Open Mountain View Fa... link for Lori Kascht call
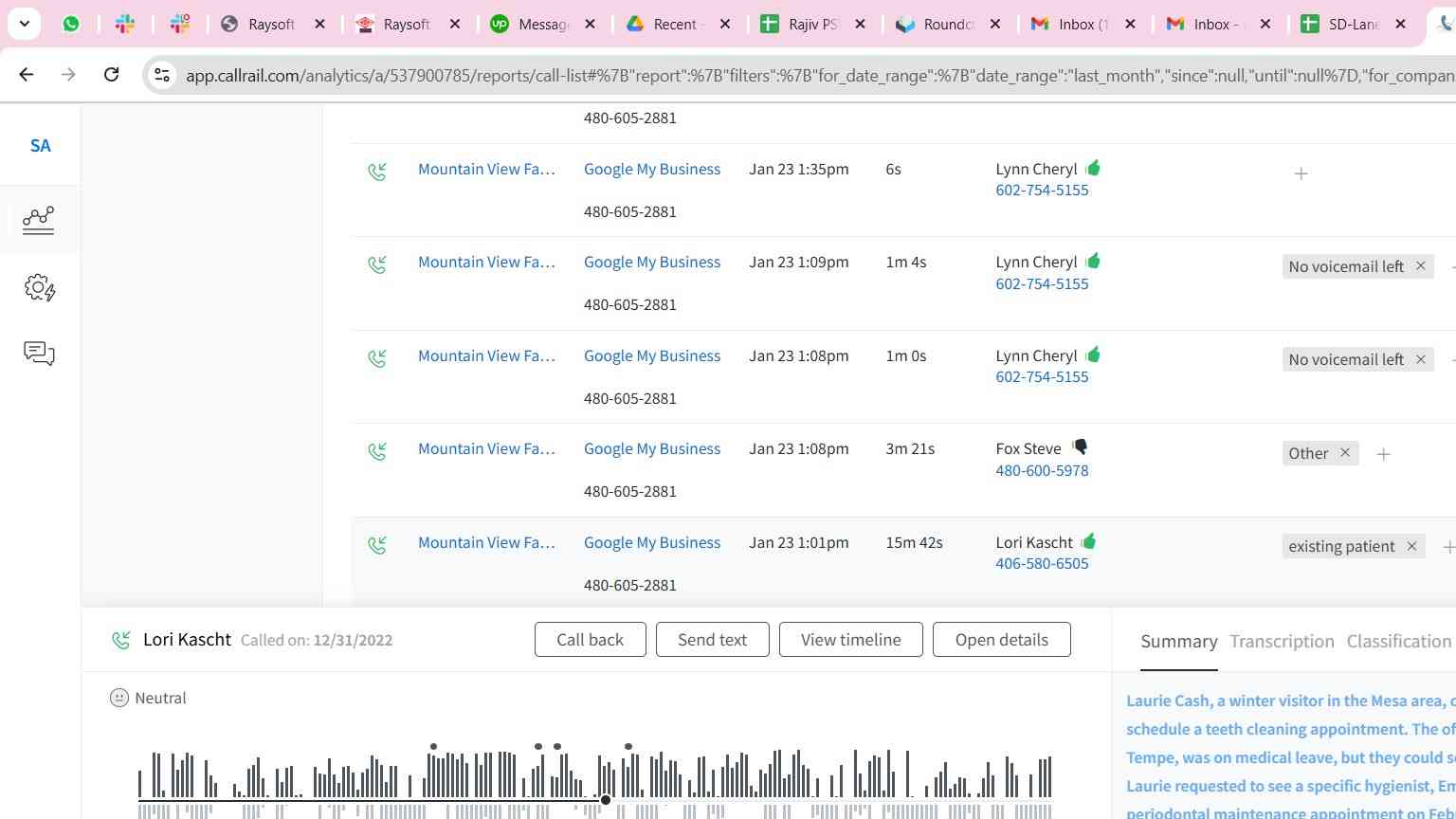Image resolution: width=1456 pixels, height=819 pixels. (x=486, y=543)
